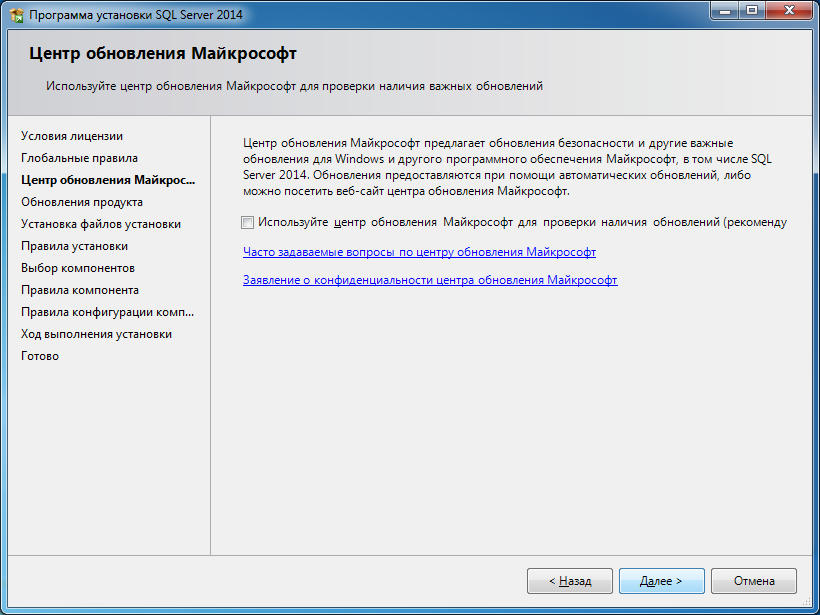The image size is (820, 615).
Task: Click the SQL Server setup icon in title bar
Action: tap(16, 15)
